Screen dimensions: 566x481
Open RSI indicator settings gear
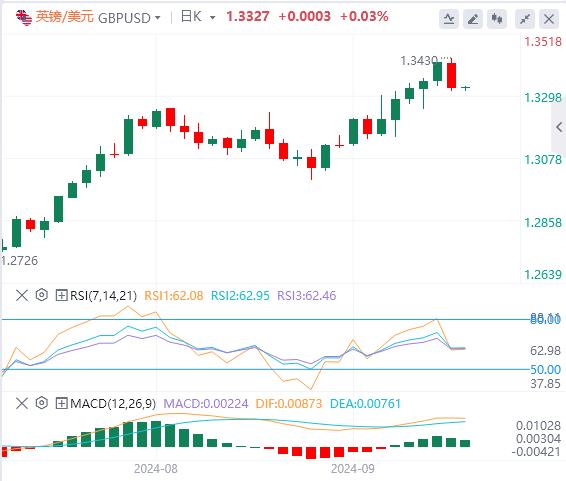[42, 295]
